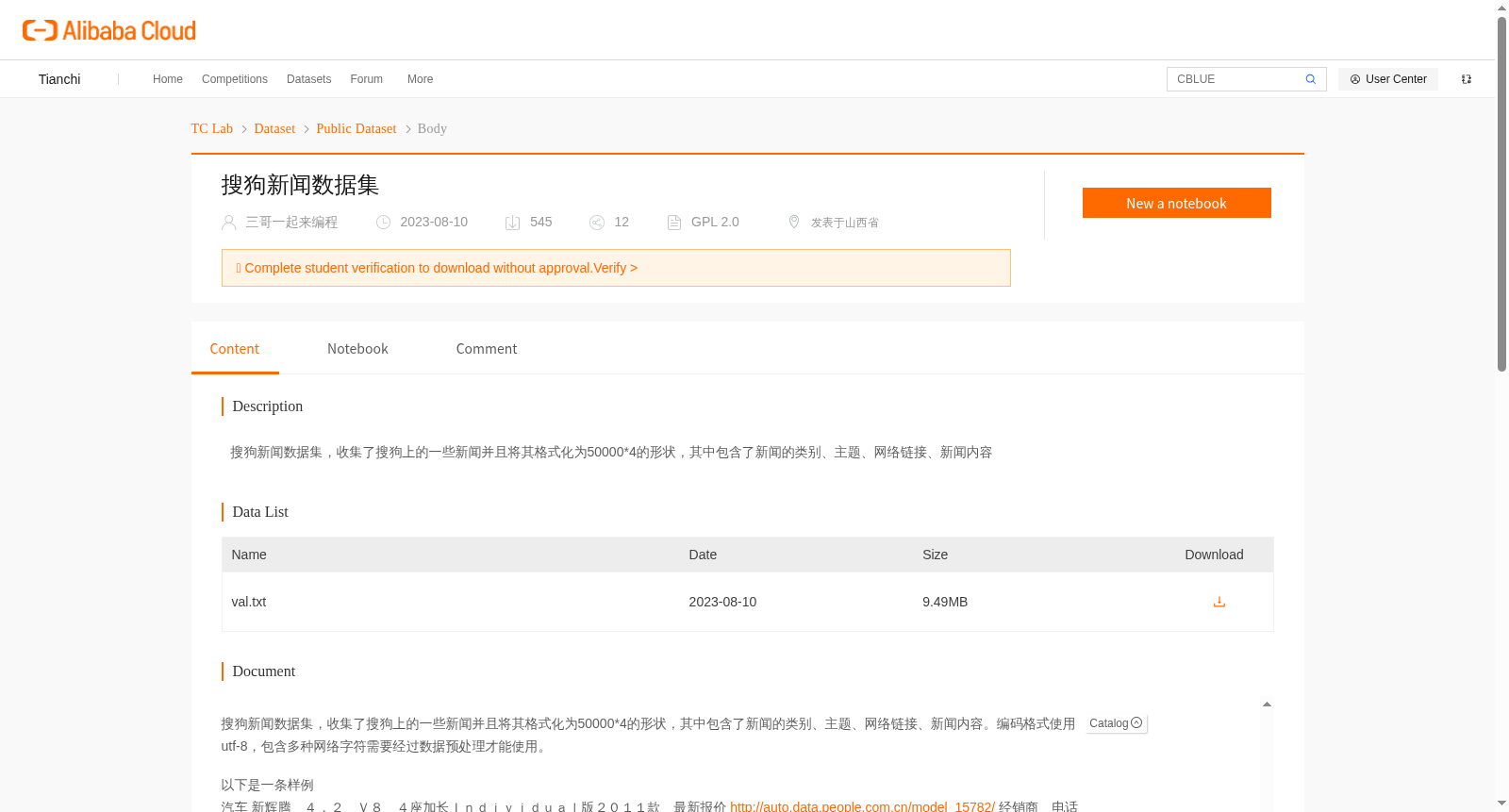Click the Size column header
Viewport: 1509px width, 812px height.
935,555
